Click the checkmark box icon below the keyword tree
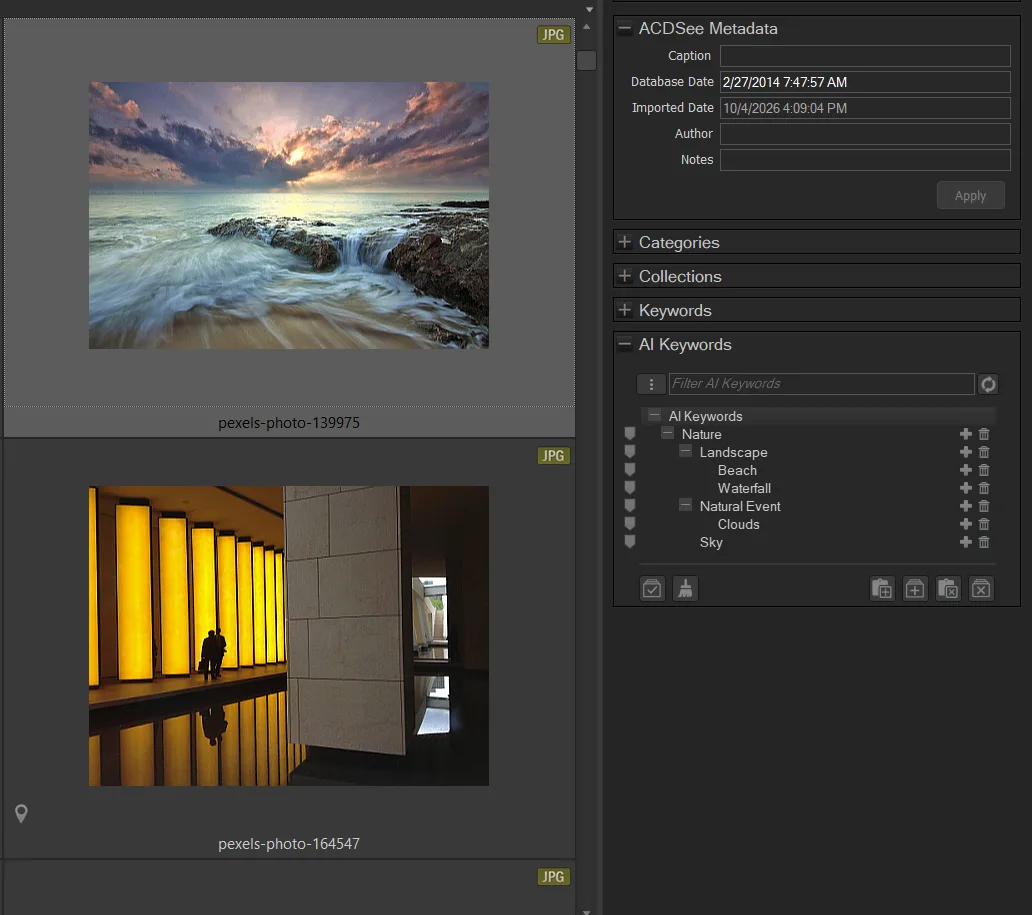Viewport: 1032px width, 915px height. pos(652,588)
